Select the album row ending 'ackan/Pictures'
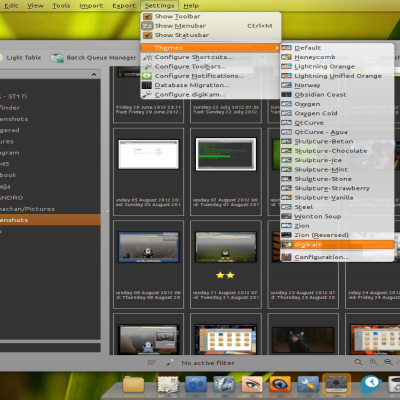This screenshot has height=400, width=400. (50, 209)
